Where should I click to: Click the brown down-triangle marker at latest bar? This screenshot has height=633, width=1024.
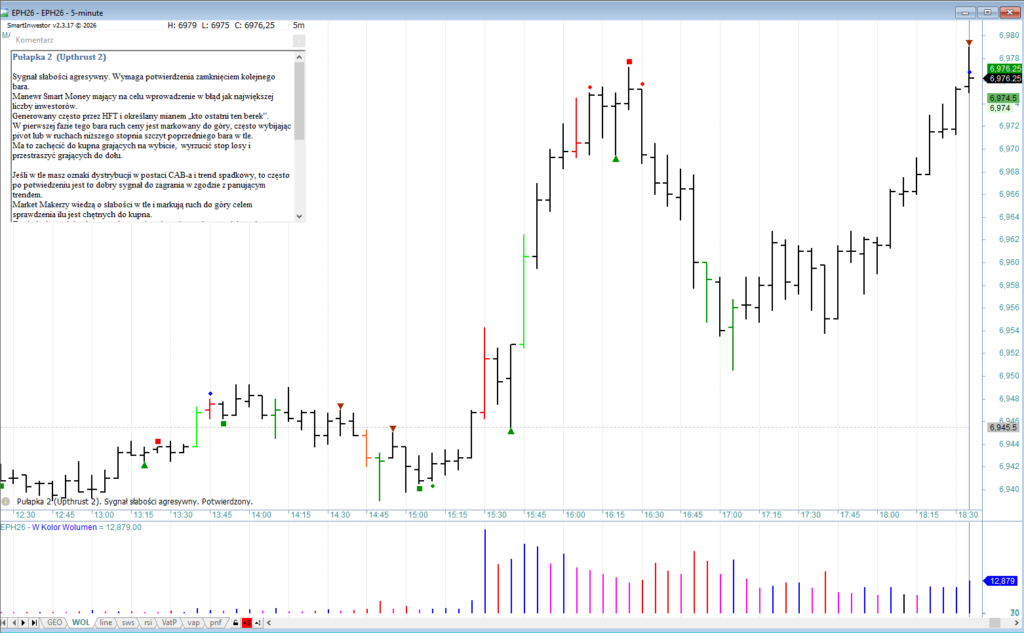pyautogui.click(x=969, y=42)
